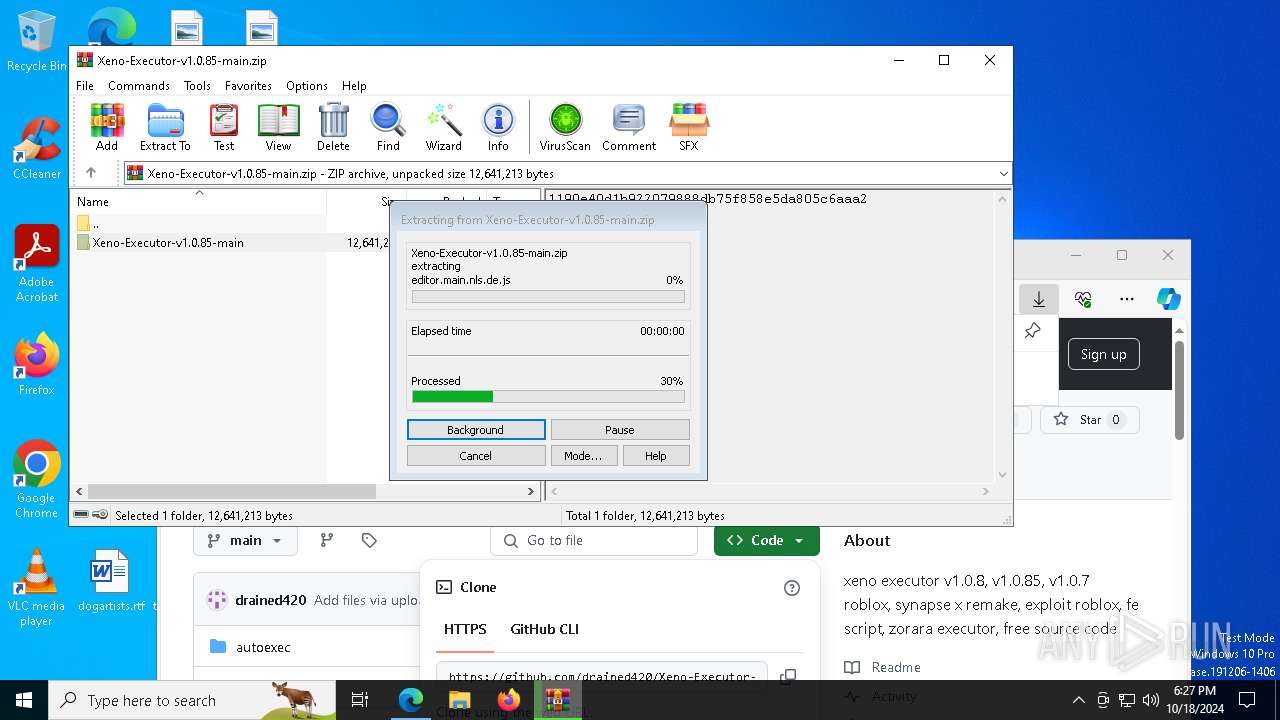Click the Add toolbar icon in WinRAR

tap(107, 127)
